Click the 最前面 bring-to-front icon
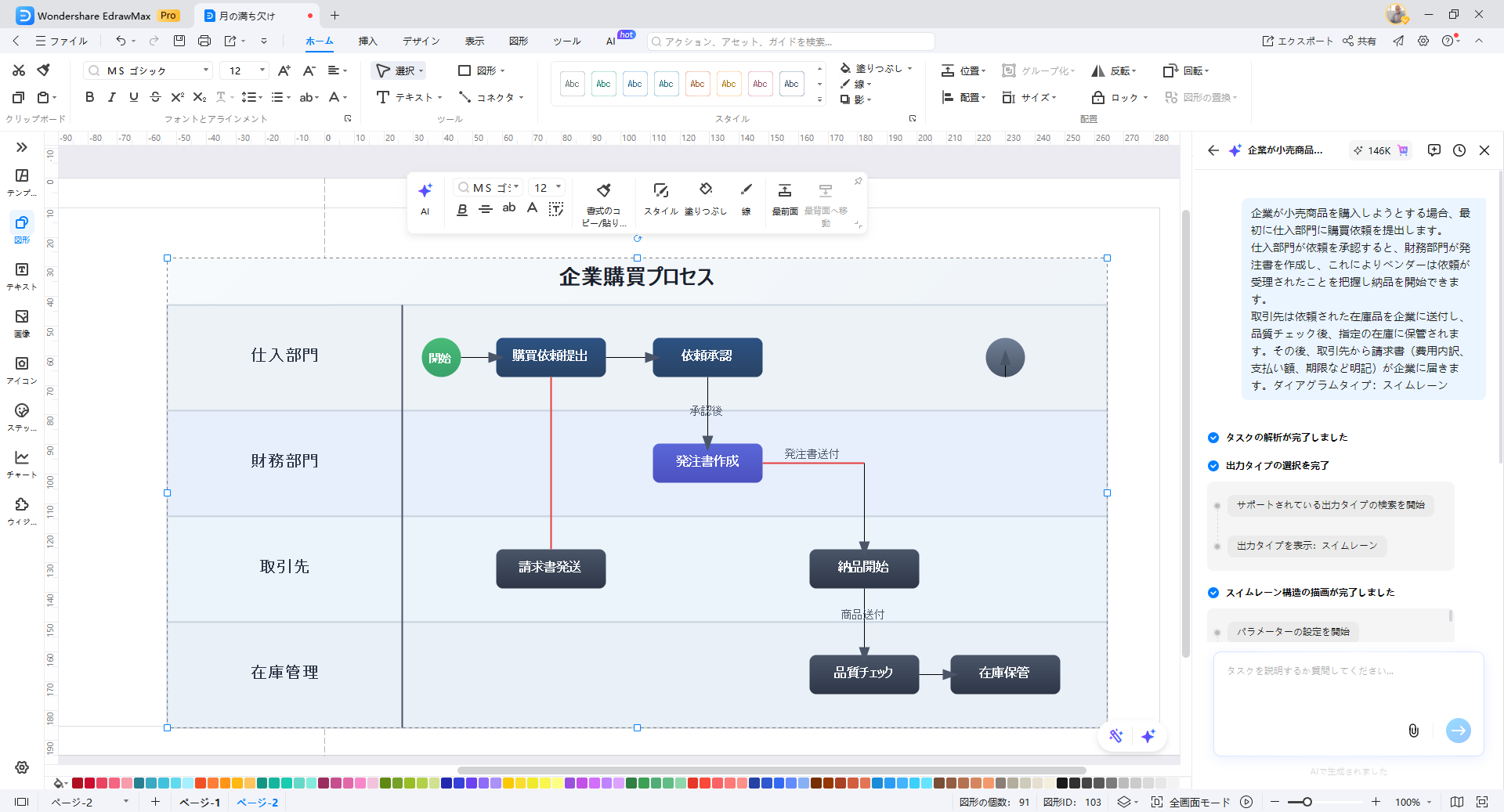The image size is (1504, 812). coord(784,198)
